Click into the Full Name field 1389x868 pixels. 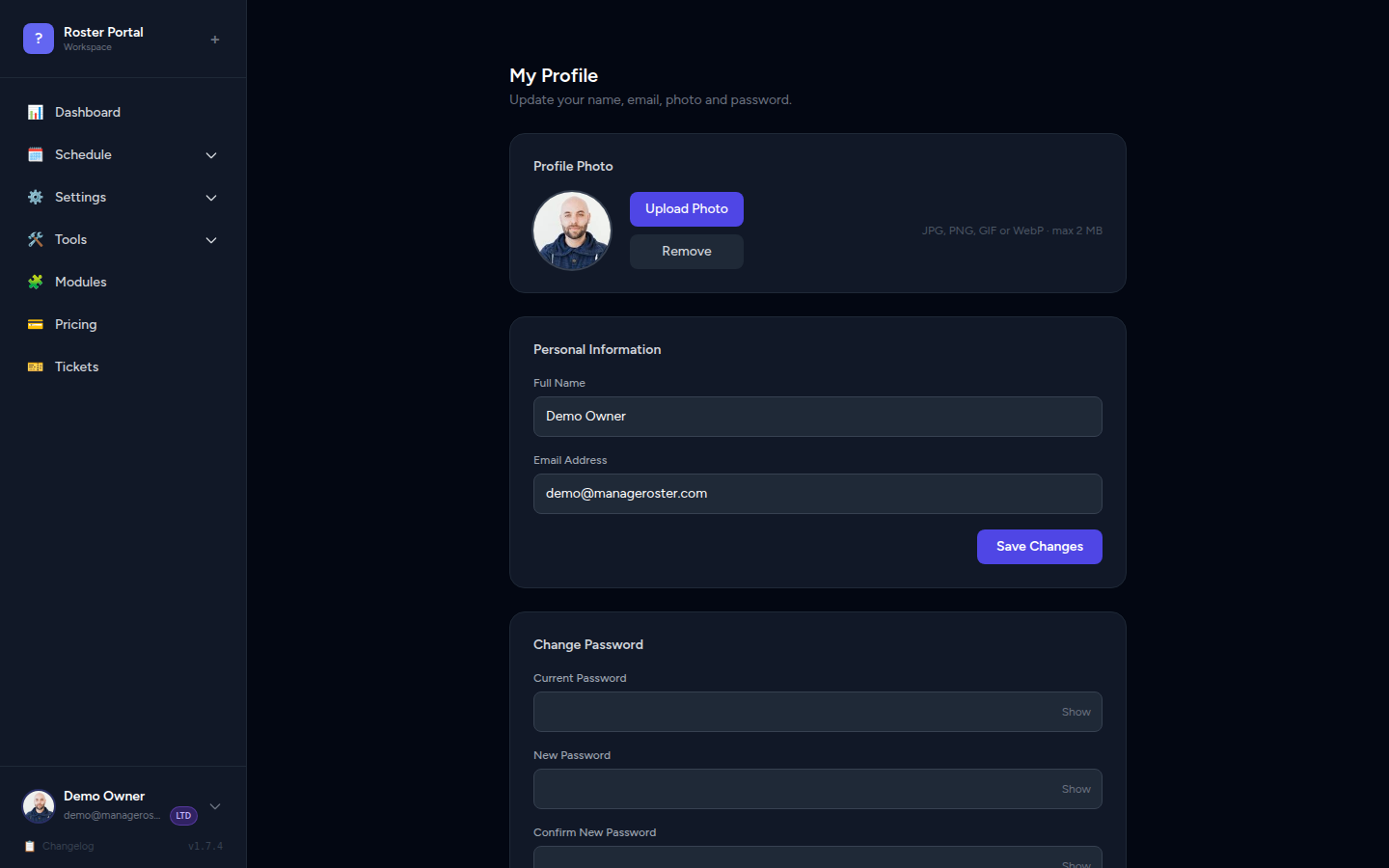tap(818, 416)
